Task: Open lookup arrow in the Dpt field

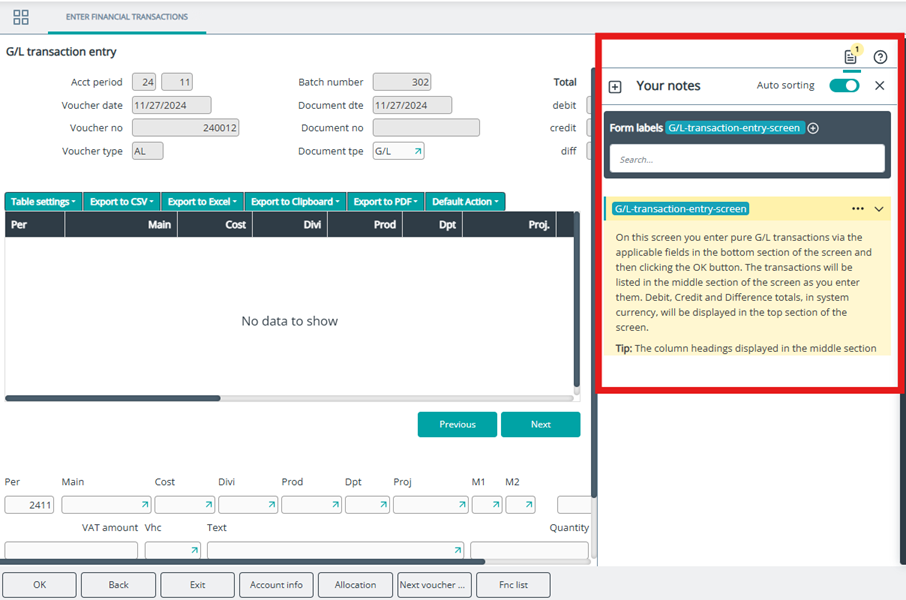Action: point(383,505)
